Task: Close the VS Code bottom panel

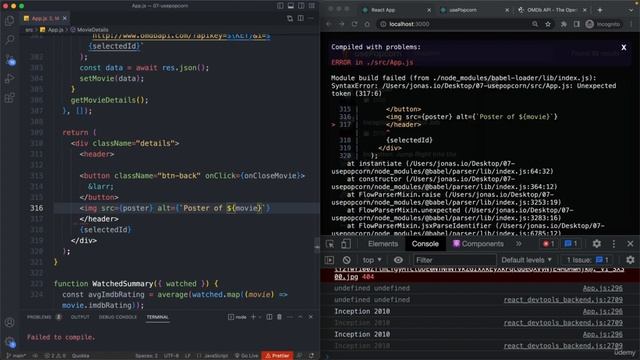Action: [x=311, y=317]
